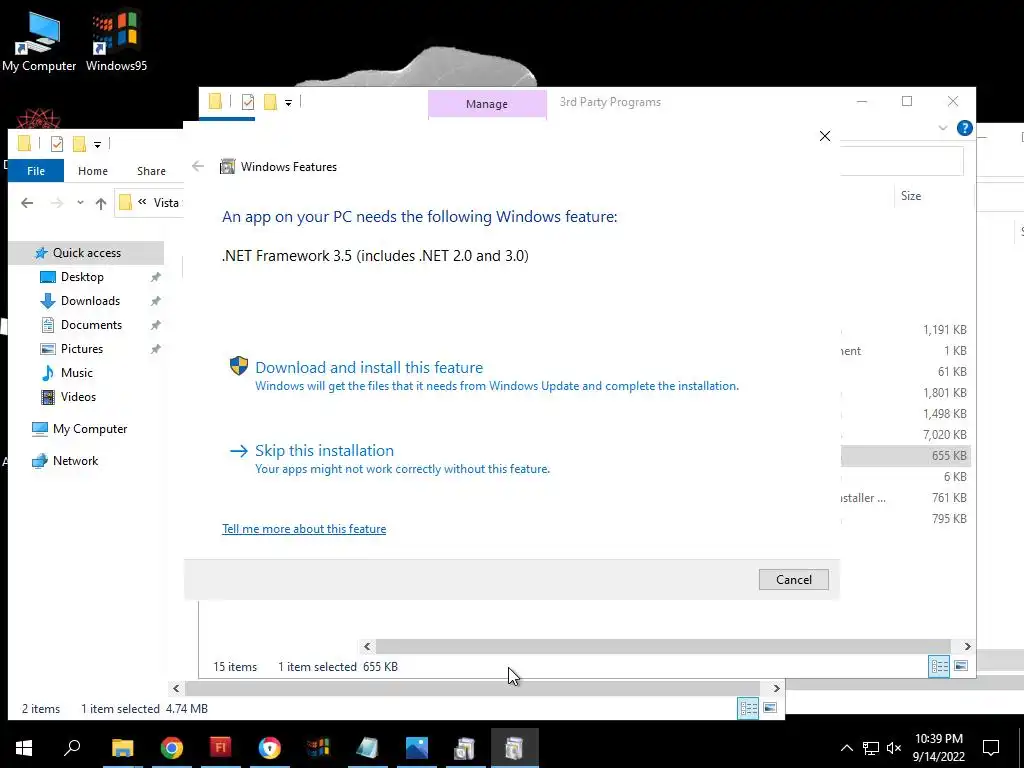Image resolution: width=1024 pixels, height=768 pixels.
Task: Switch to the Home ribbon tab
Action: coord(93,171)
